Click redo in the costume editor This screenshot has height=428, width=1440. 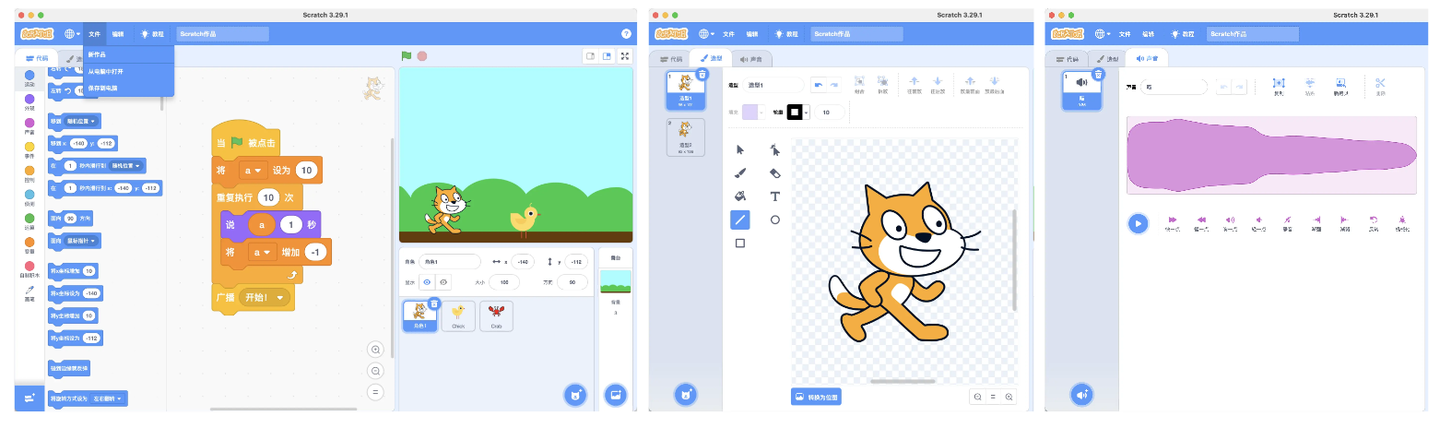835,85
